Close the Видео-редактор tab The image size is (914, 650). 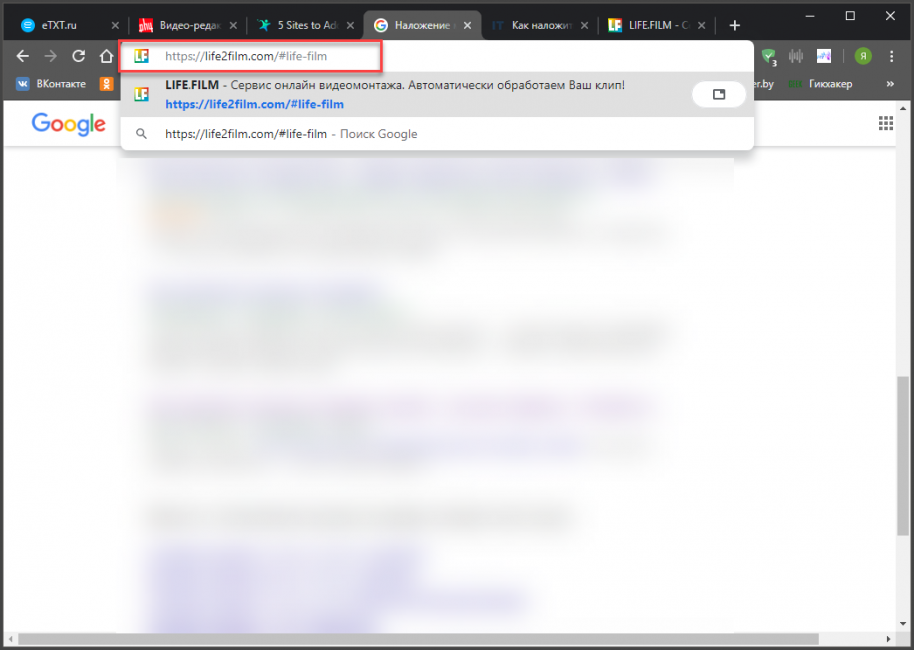point(233,25)
